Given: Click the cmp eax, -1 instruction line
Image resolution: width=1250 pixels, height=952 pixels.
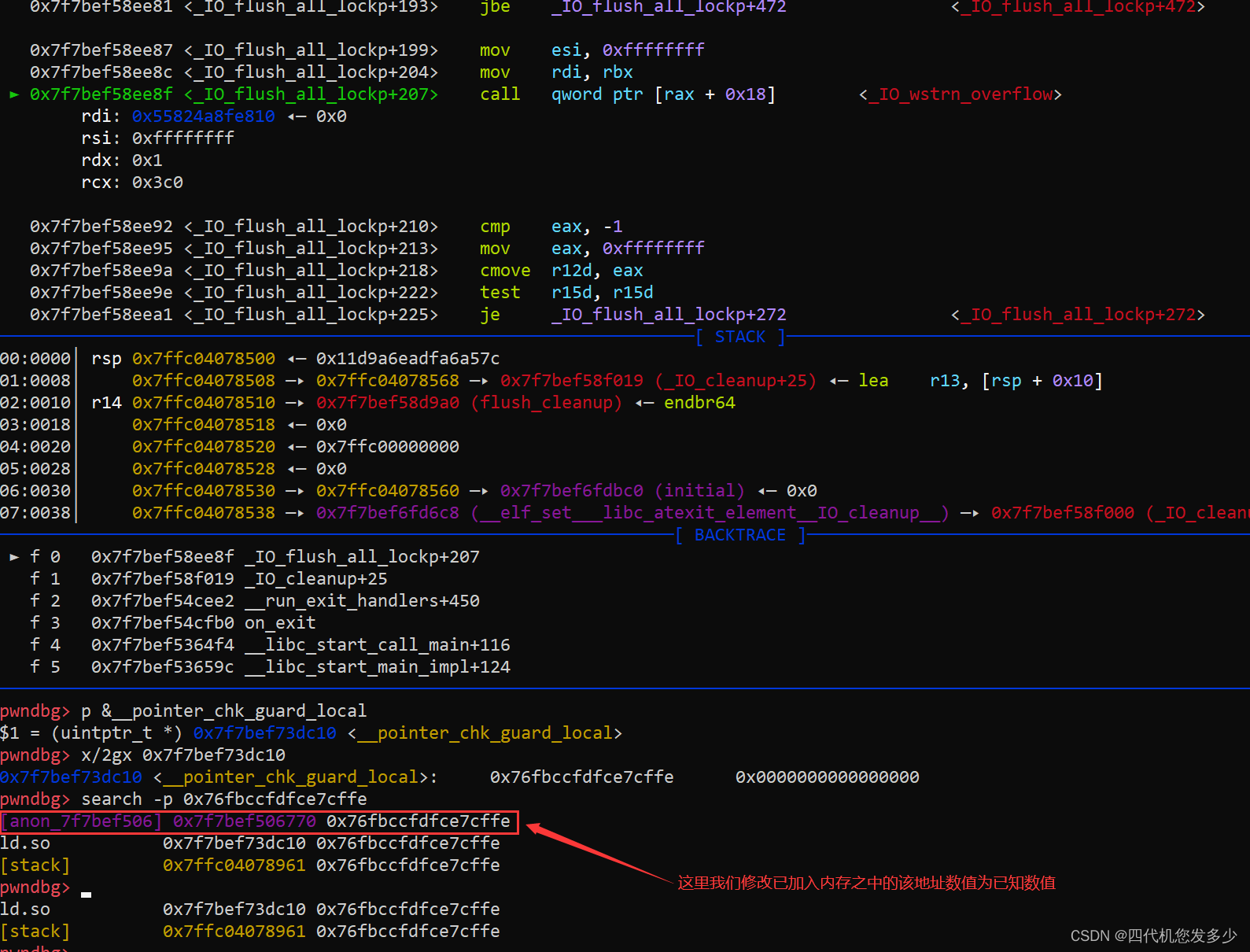Looking at the screenshot, I should pos(326,227).
